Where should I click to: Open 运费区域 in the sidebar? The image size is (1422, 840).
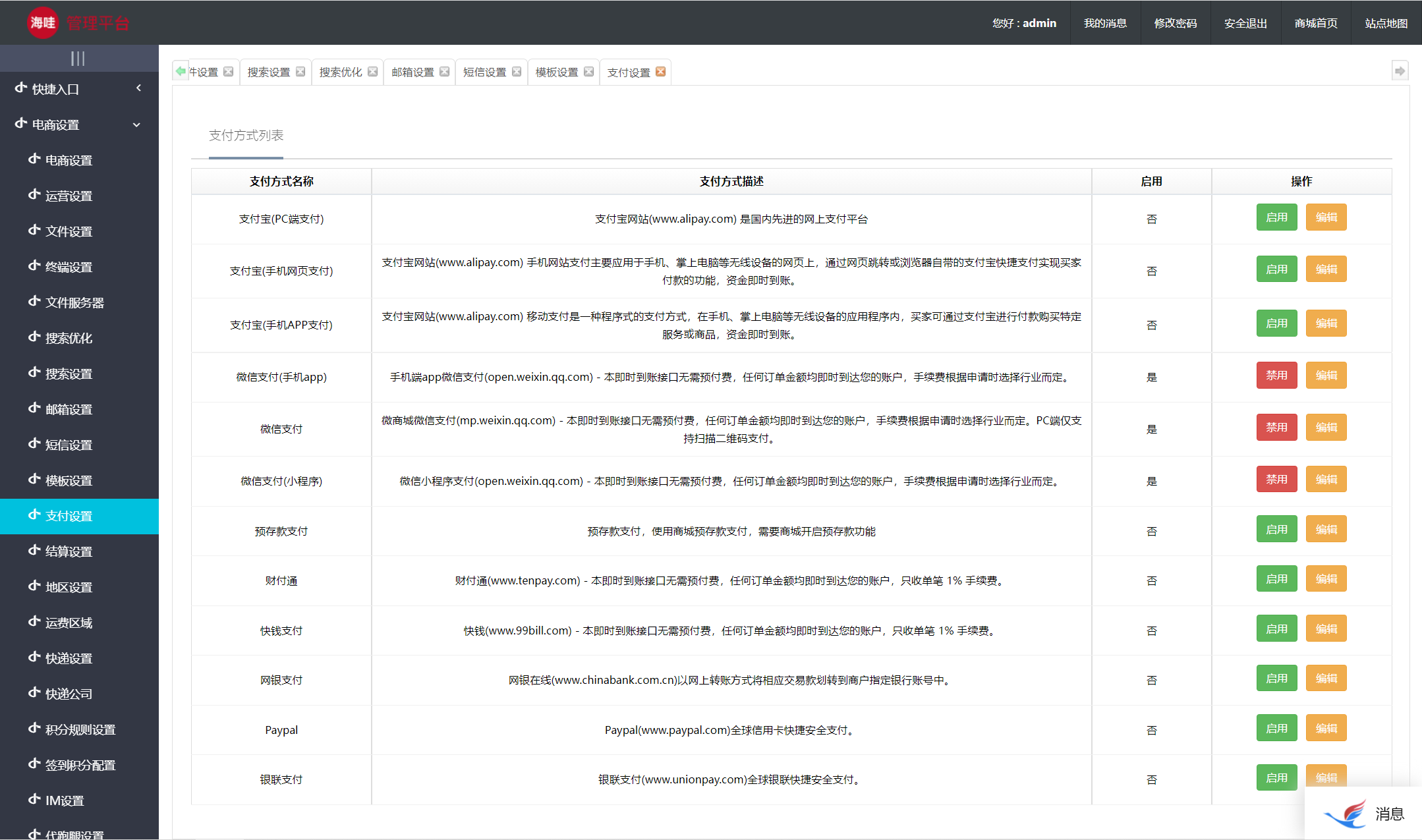pyautogui.click(x=79, y=623)
